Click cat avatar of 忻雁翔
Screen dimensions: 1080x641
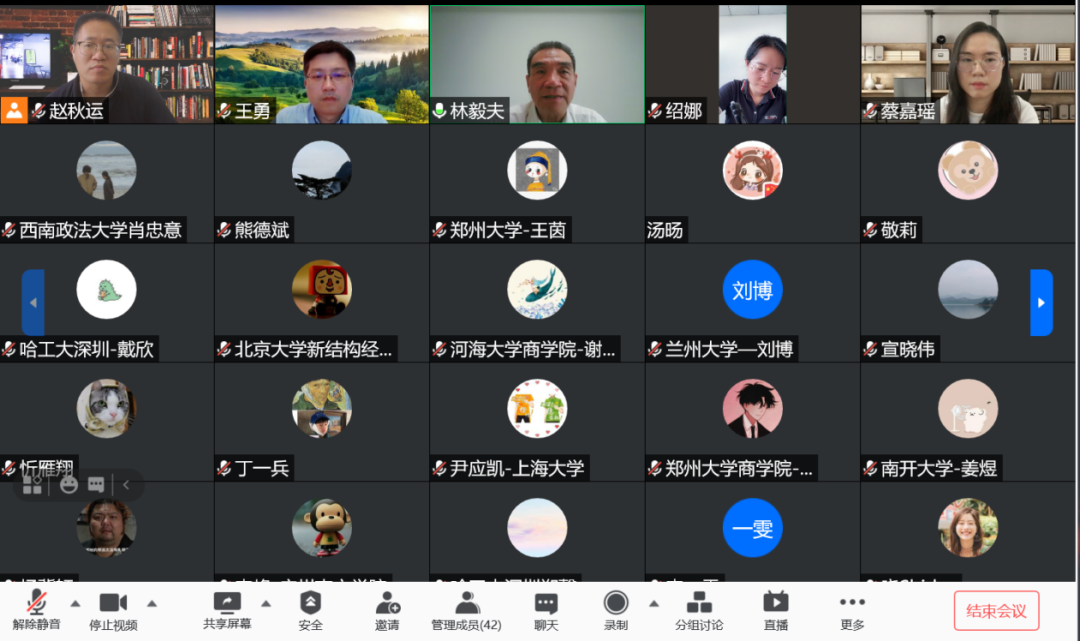pos(106,408)
